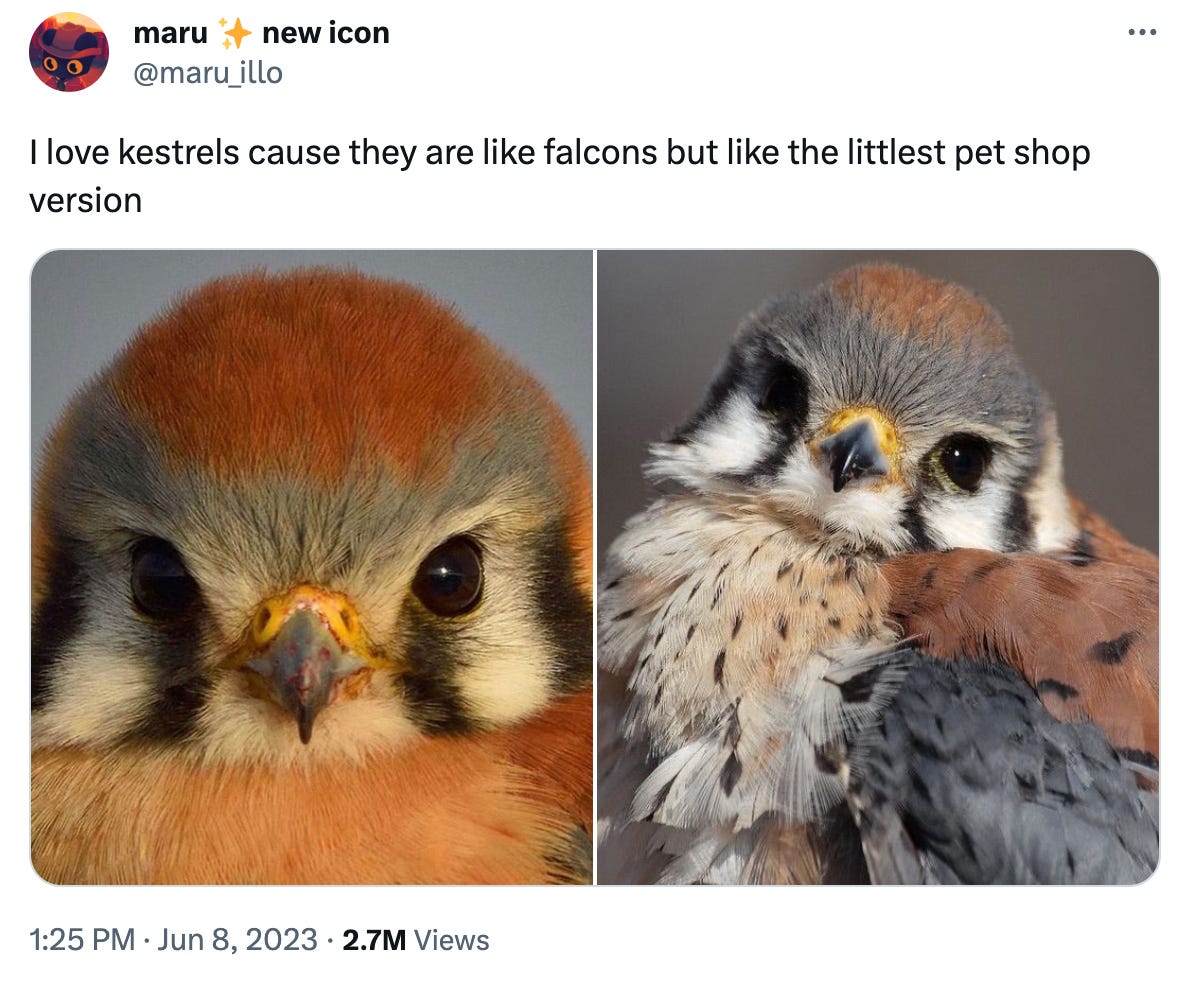Image resolution: width=1188 pixels, height=990 pixels.
Task: Click the tweet text about kestrels
Action: click(x=560, y=176)
